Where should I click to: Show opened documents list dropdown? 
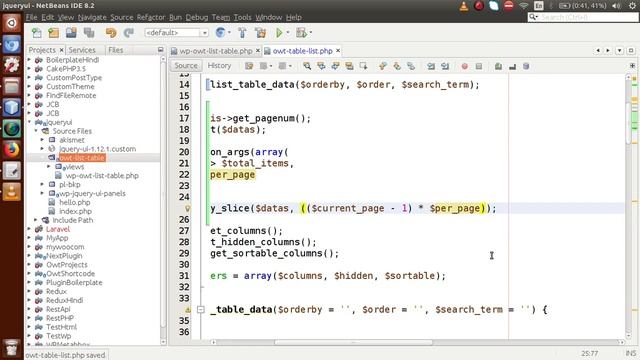[620, 51]
